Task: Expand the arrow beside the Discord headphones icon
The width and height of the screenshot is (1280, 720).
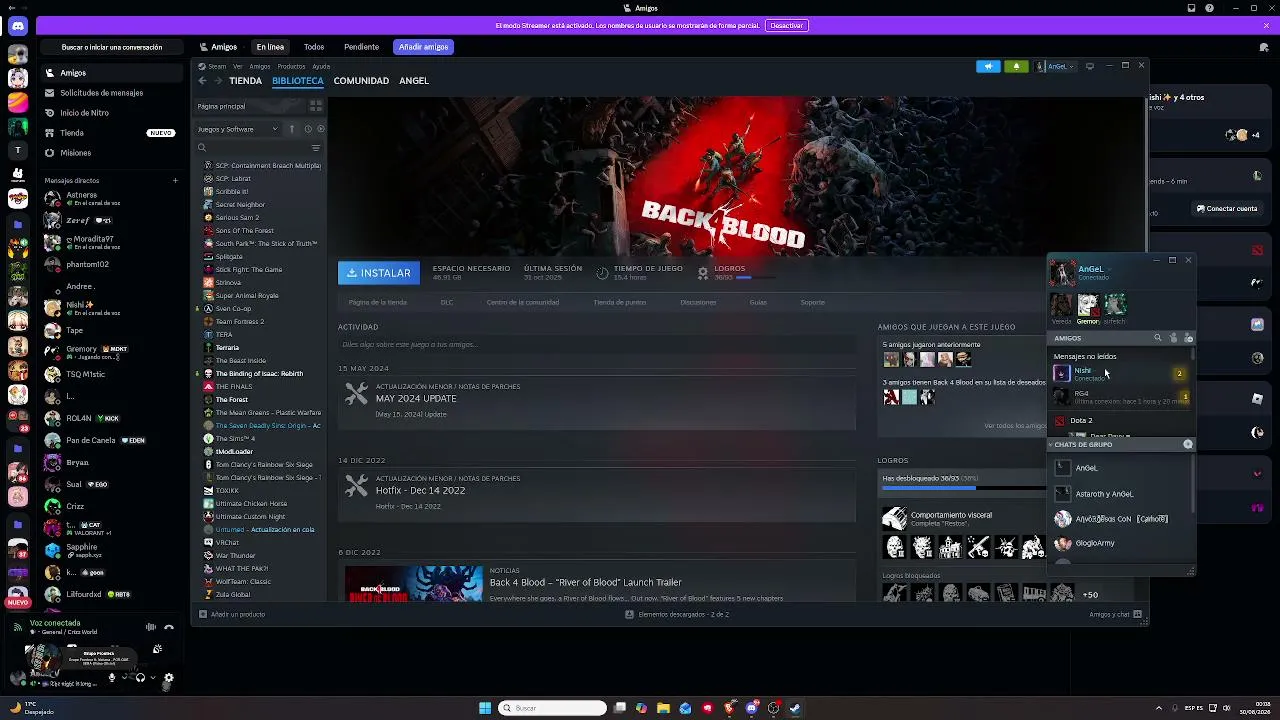Action: tap(152, 678)
